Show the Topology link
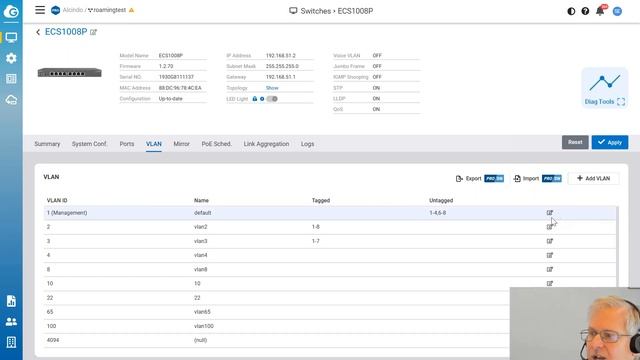This screenshot has height=360, width=640. click(x=272, y=88)
